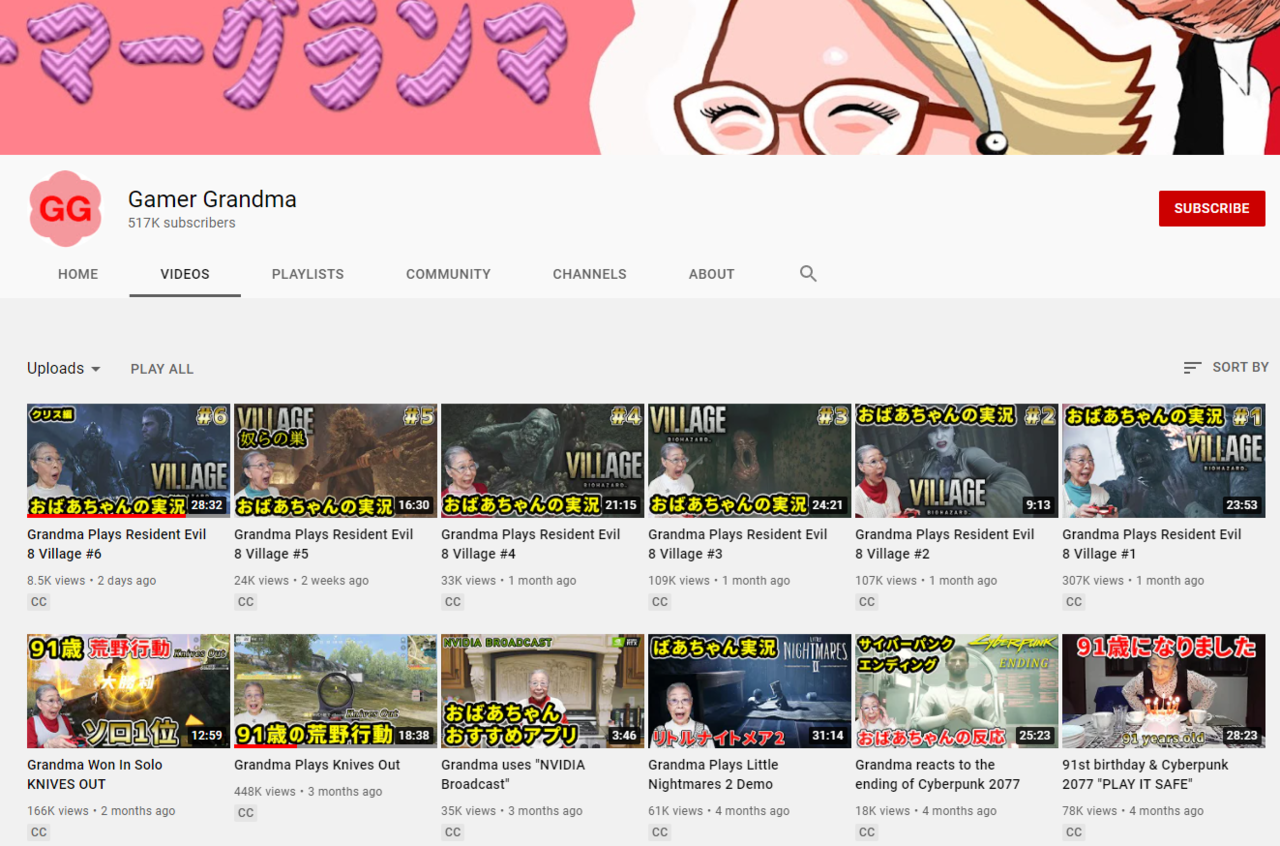This screenshot has height=846, width=1280.
Task: Click the '517K subscribers' text
Action: point(182,223)
